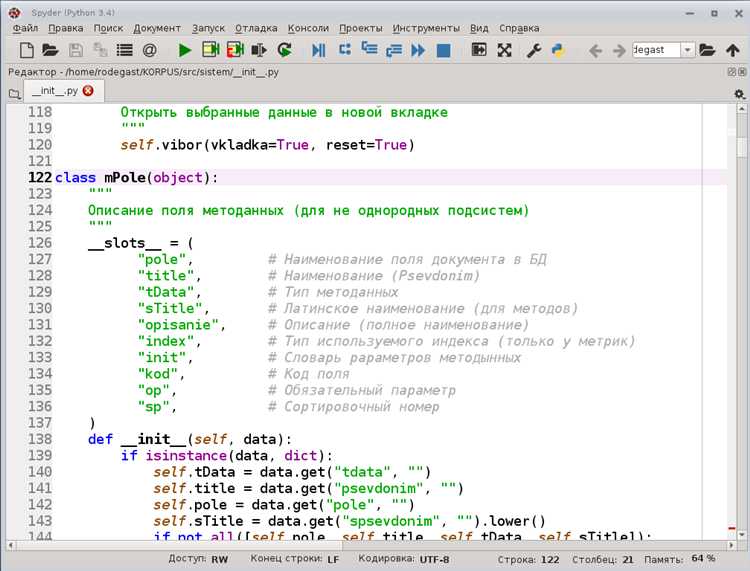Click the class mPole definition line
The height and width of the screenshot is (571, 750).
click(136, 177)
